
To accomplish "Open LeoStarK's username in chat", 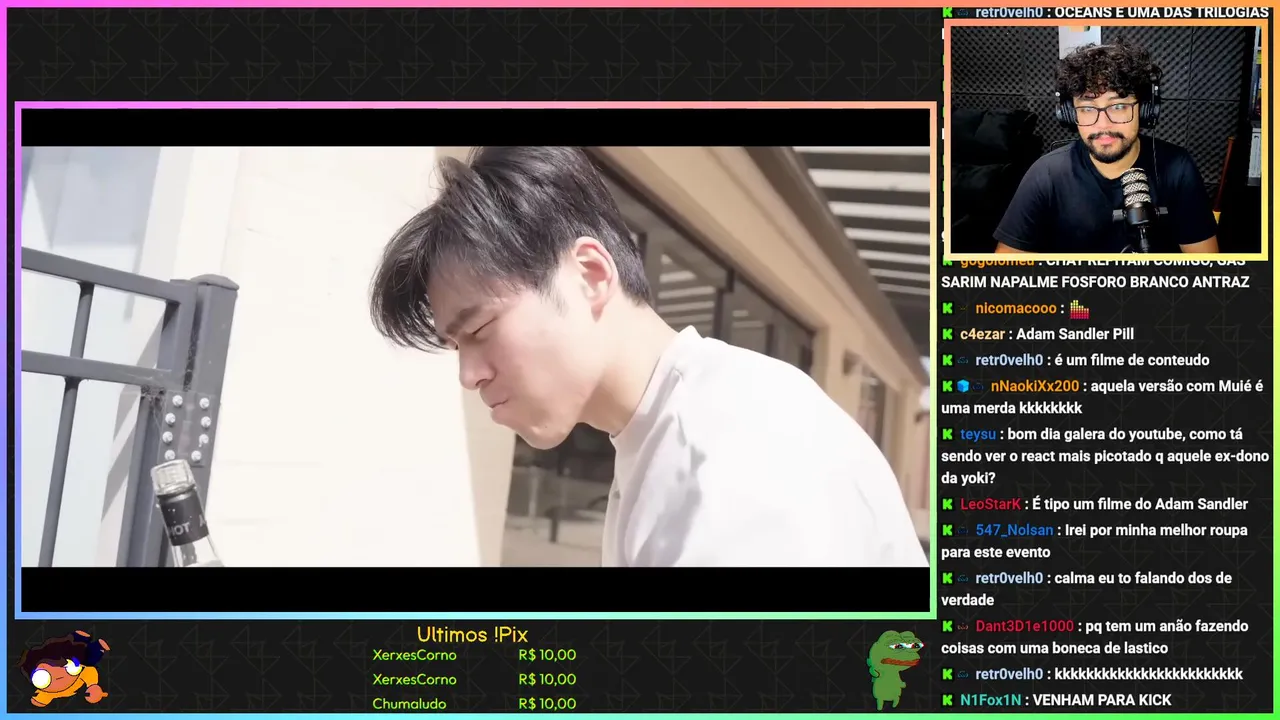I will 990,504.
